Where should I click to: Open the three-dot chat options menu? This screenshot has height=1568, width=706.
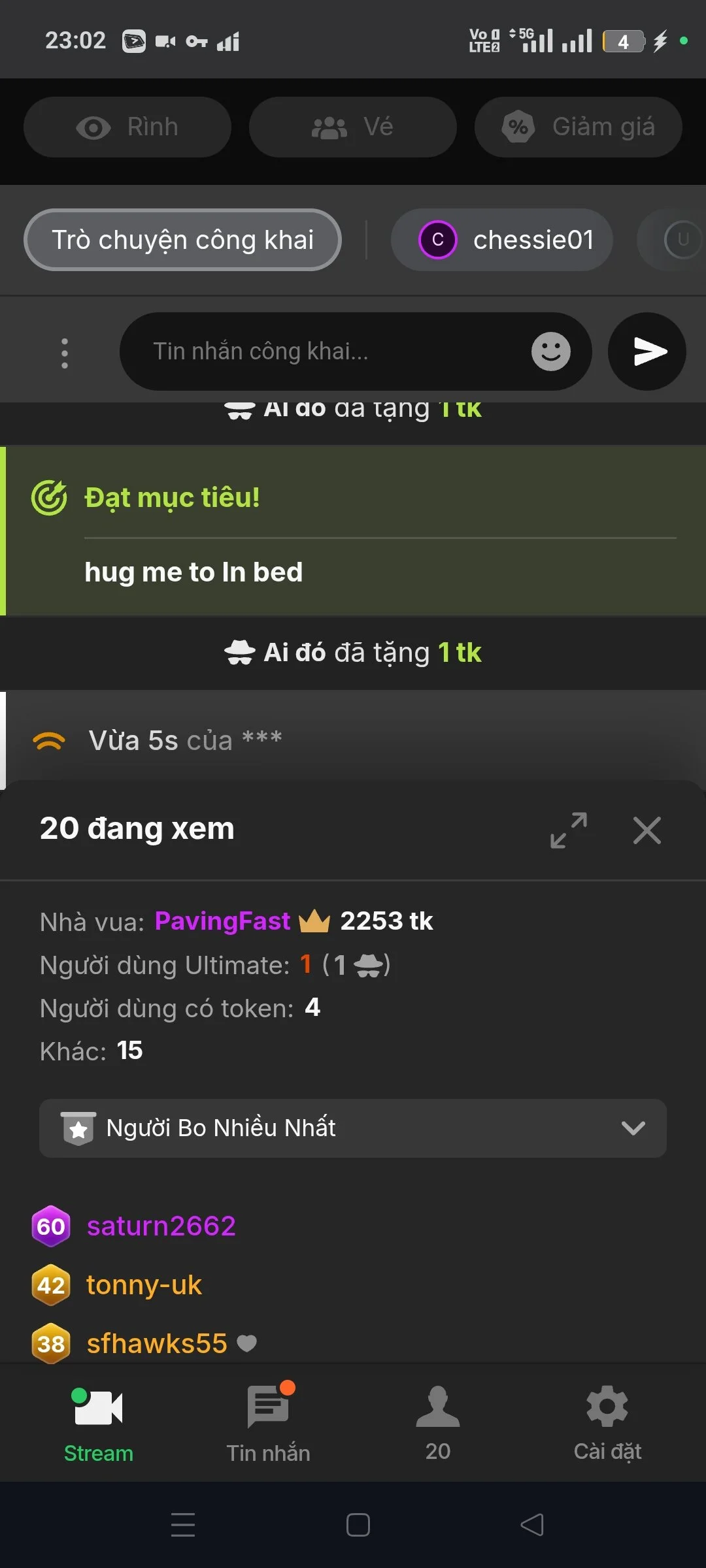click(x=65, y=353)
